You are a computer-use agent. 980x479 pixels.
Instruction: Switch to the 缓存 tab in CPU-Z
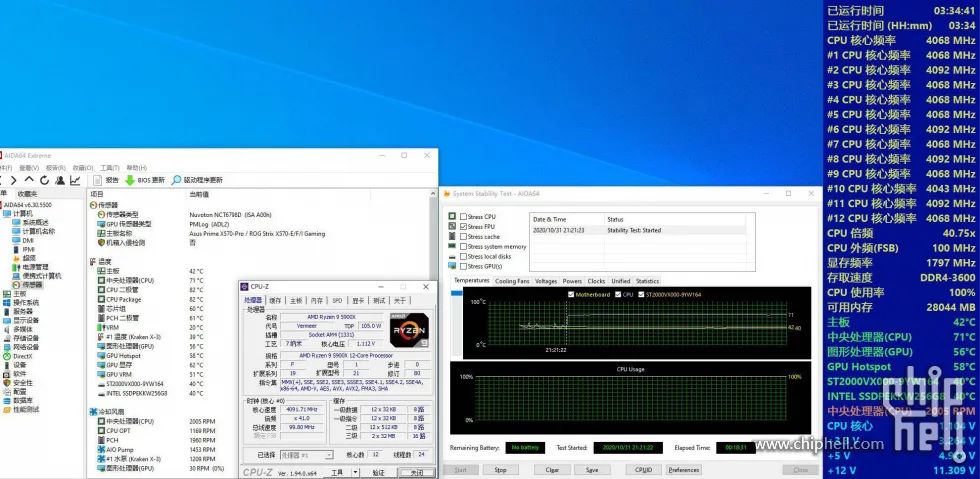point(275,301)
